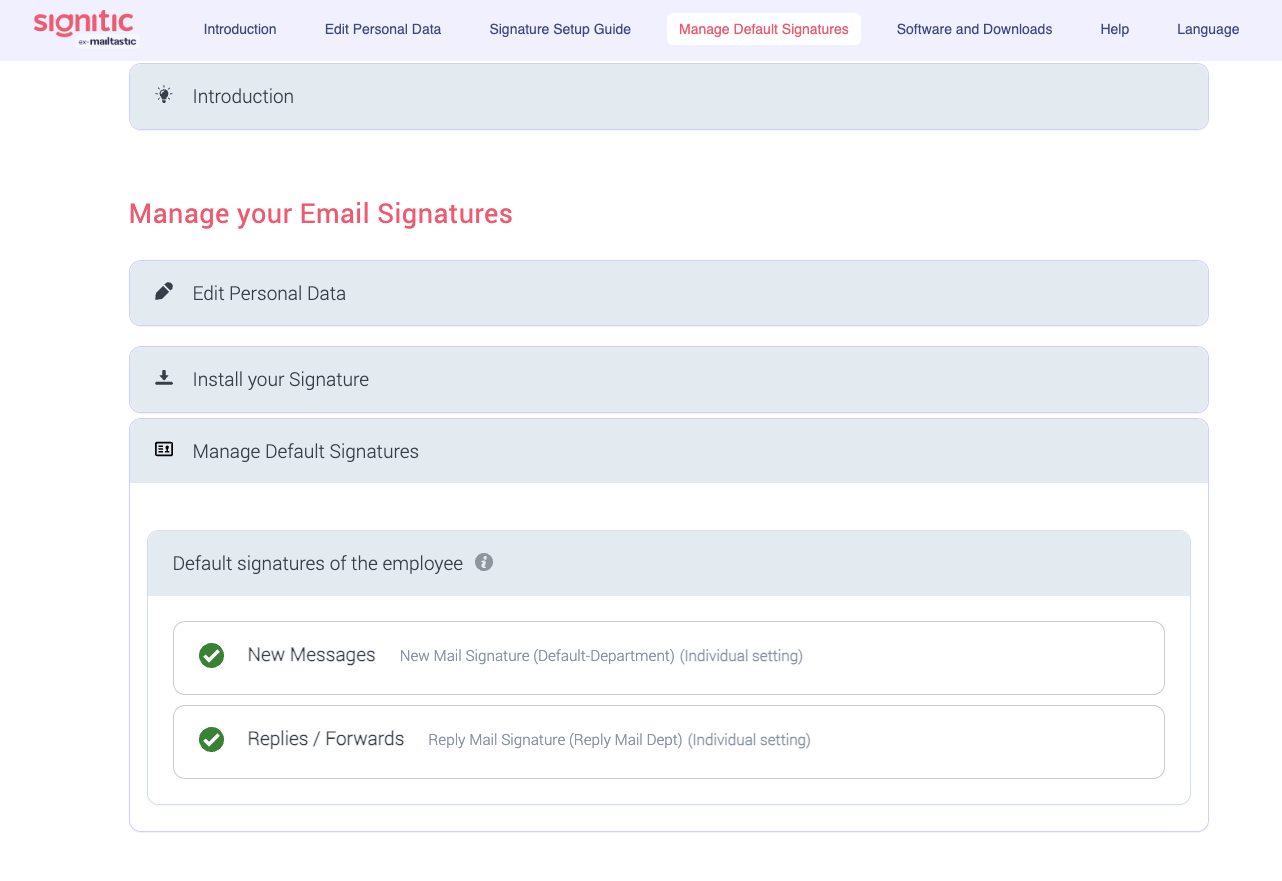Click the info icon next to Default signatures

[484, 562]
